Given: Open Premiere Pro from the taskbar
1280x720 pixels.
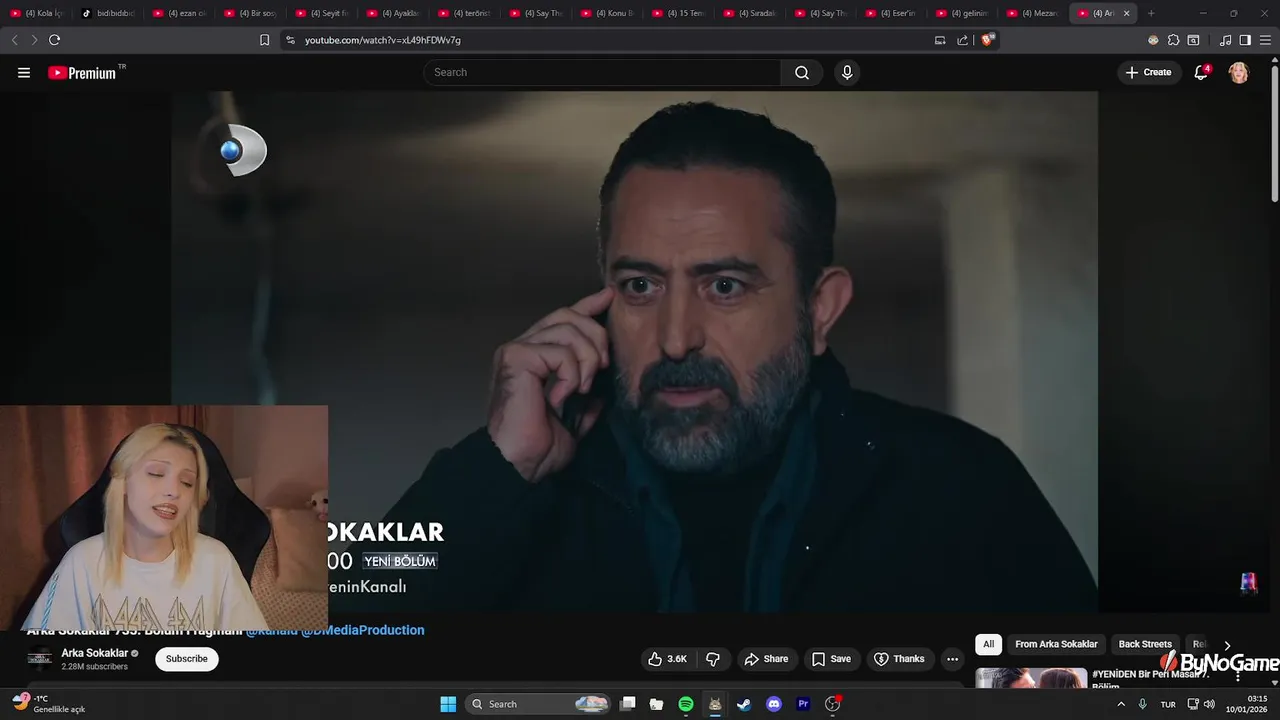Looking at the screenshot, I should pos(802,704).
